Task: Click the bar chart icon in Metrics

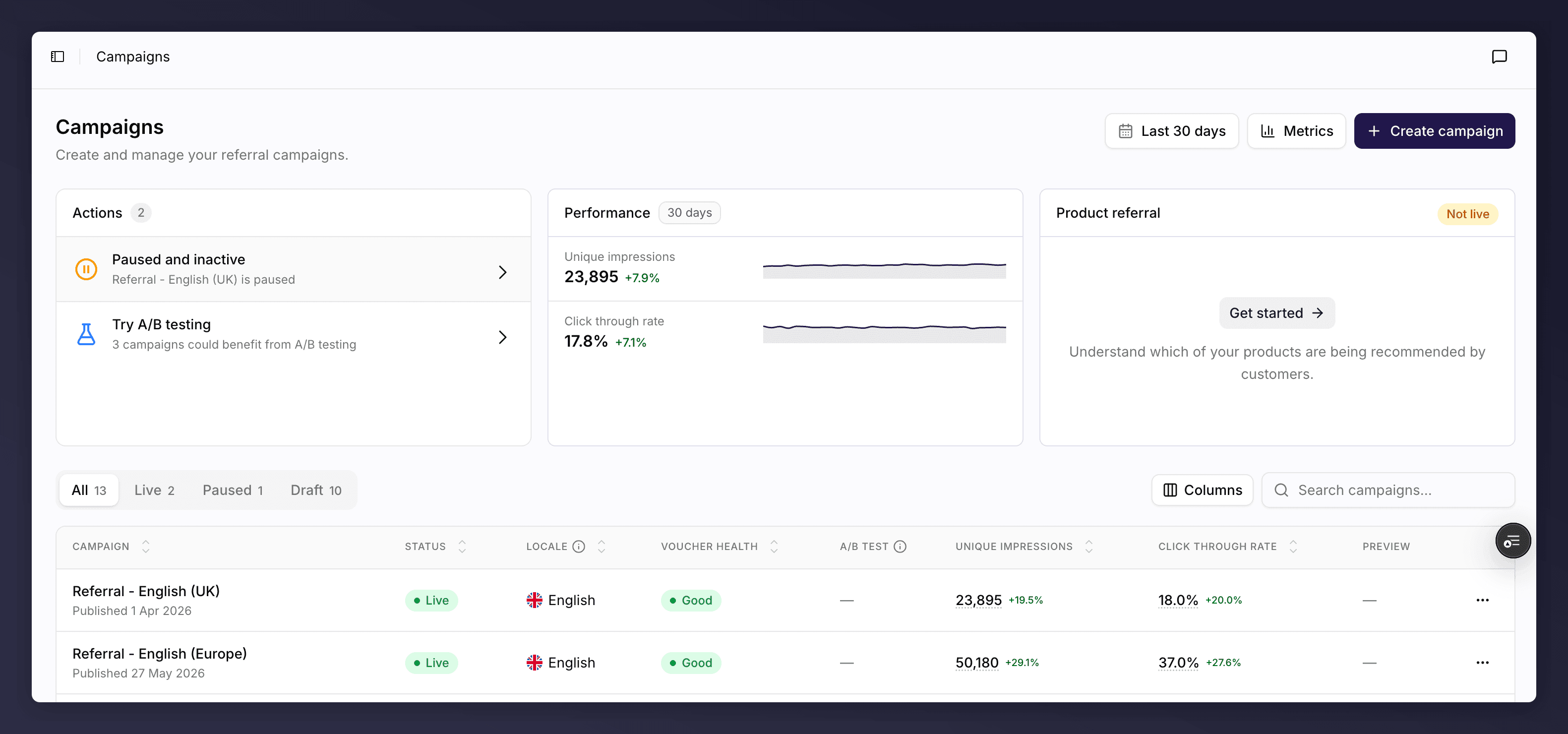Action: tap(1267, 131)
